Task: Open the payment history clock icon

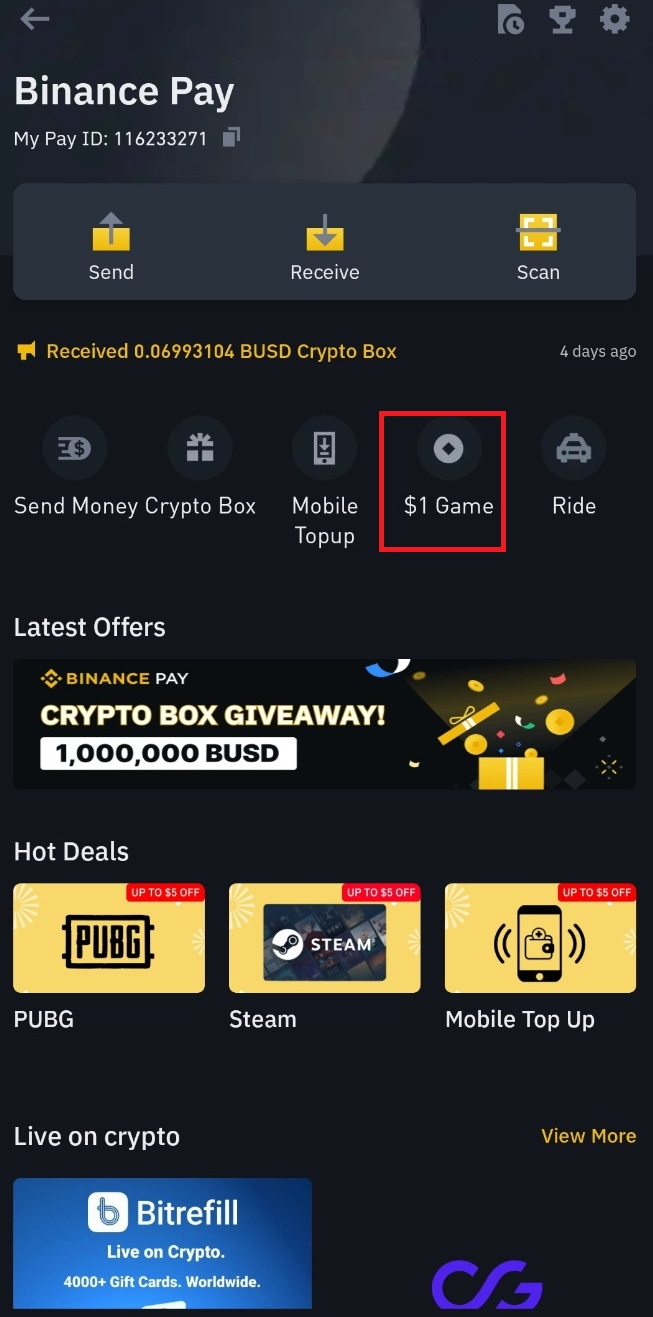Action: click(511, 19)
